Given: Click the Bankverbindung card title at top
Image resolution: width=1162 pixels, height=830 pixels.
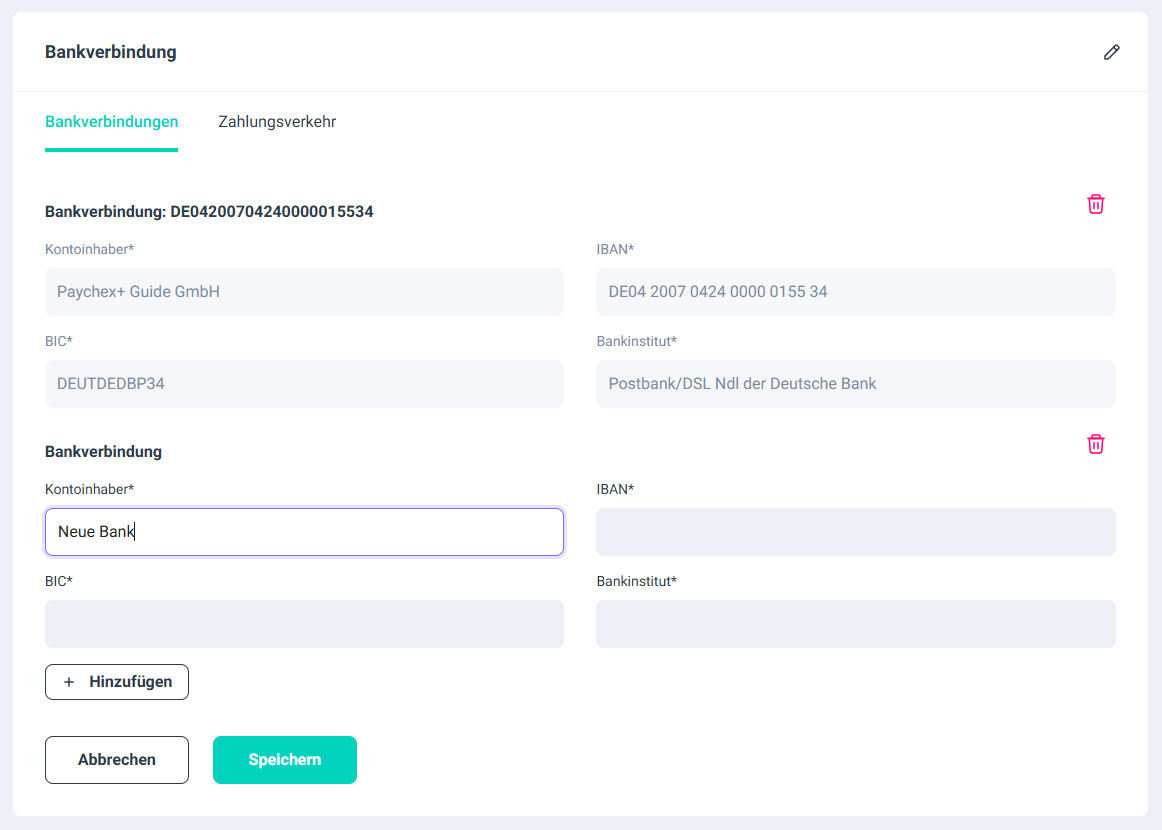Looking at the screenshot, I should [111, 52].
